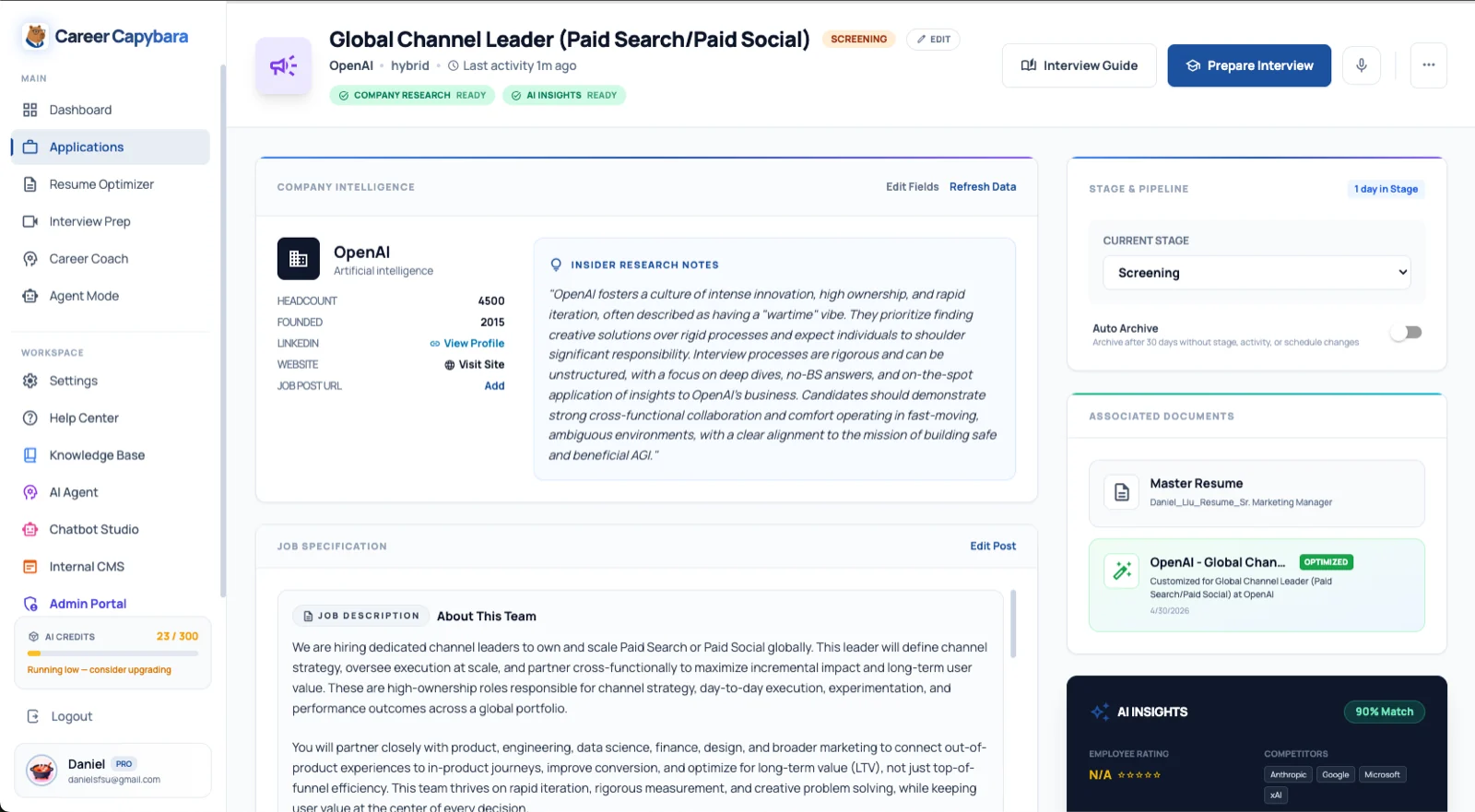Open Interview Prep menu item
1475x812 pixels.
click(111, 221)
